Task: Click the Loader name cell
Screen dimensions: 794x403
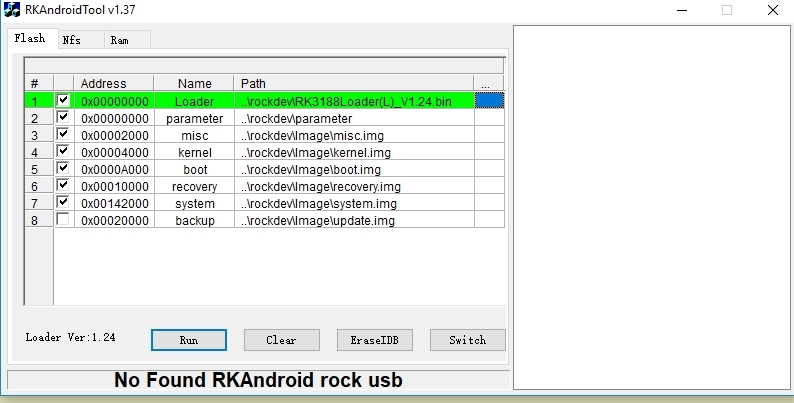Action: tap(194, 101)
